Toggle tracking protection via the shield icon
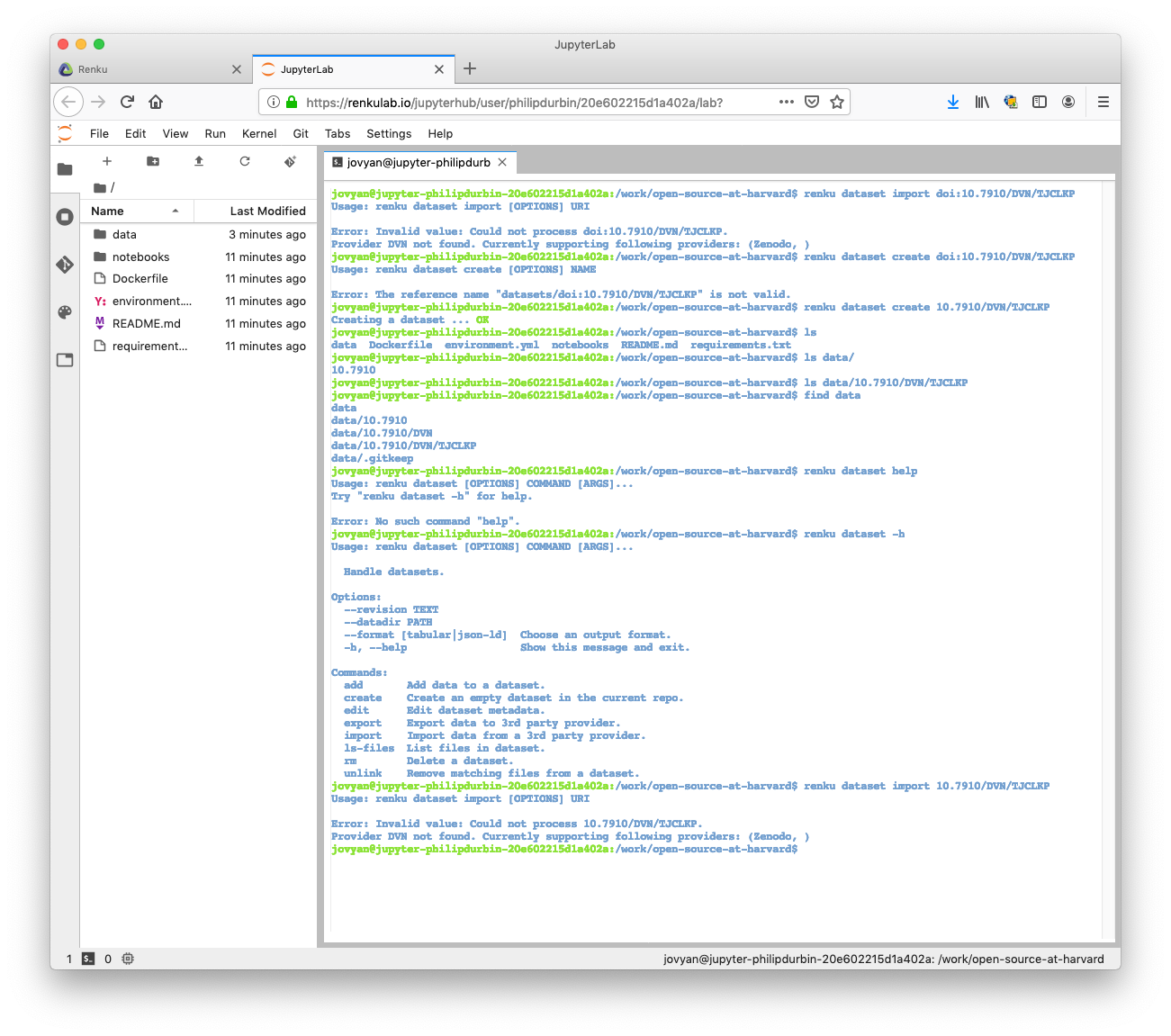The image size is (1171, 1036). 812,102
